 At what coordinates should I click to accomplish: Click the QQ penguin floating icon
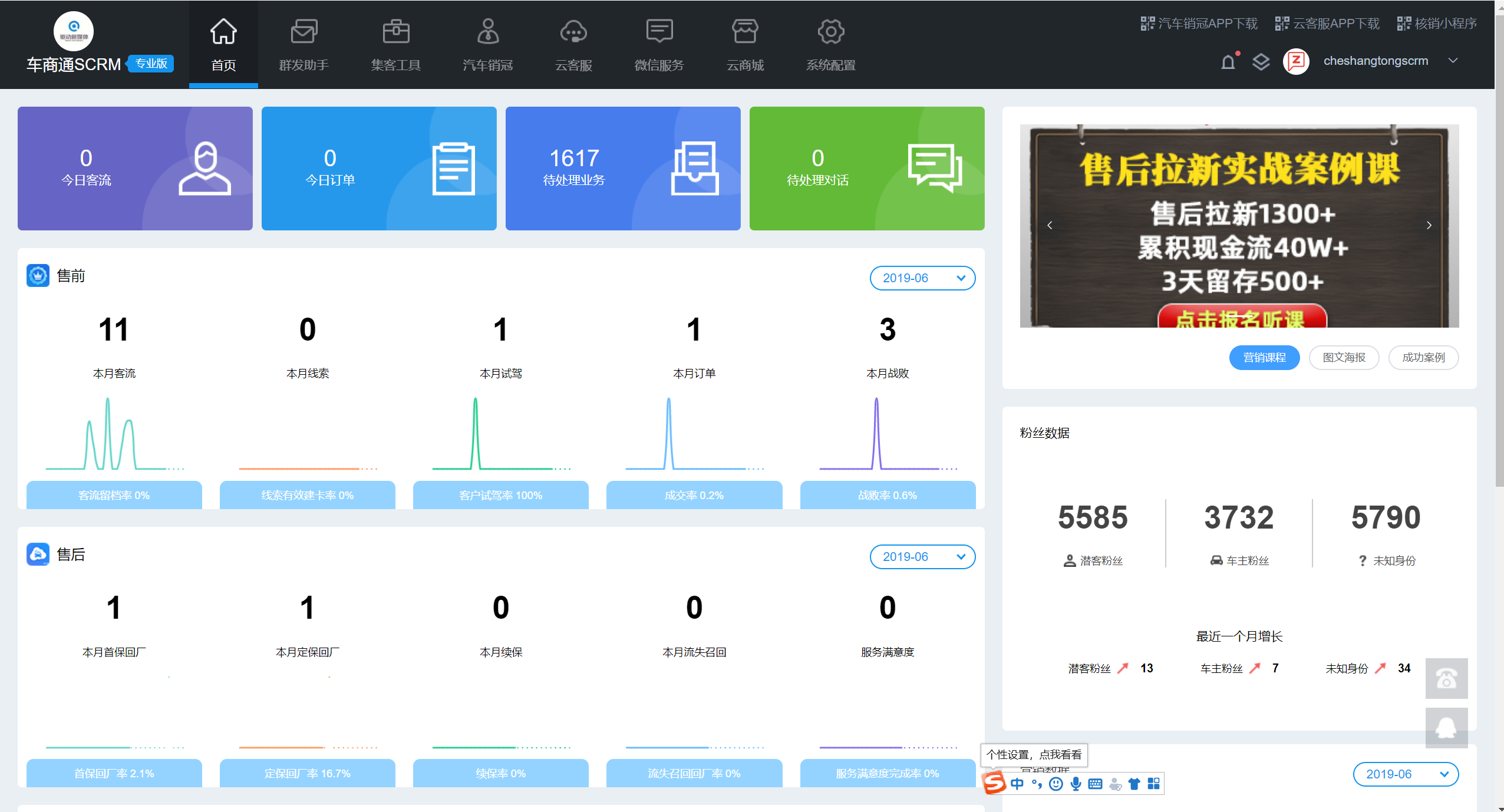click(1446, 728)
